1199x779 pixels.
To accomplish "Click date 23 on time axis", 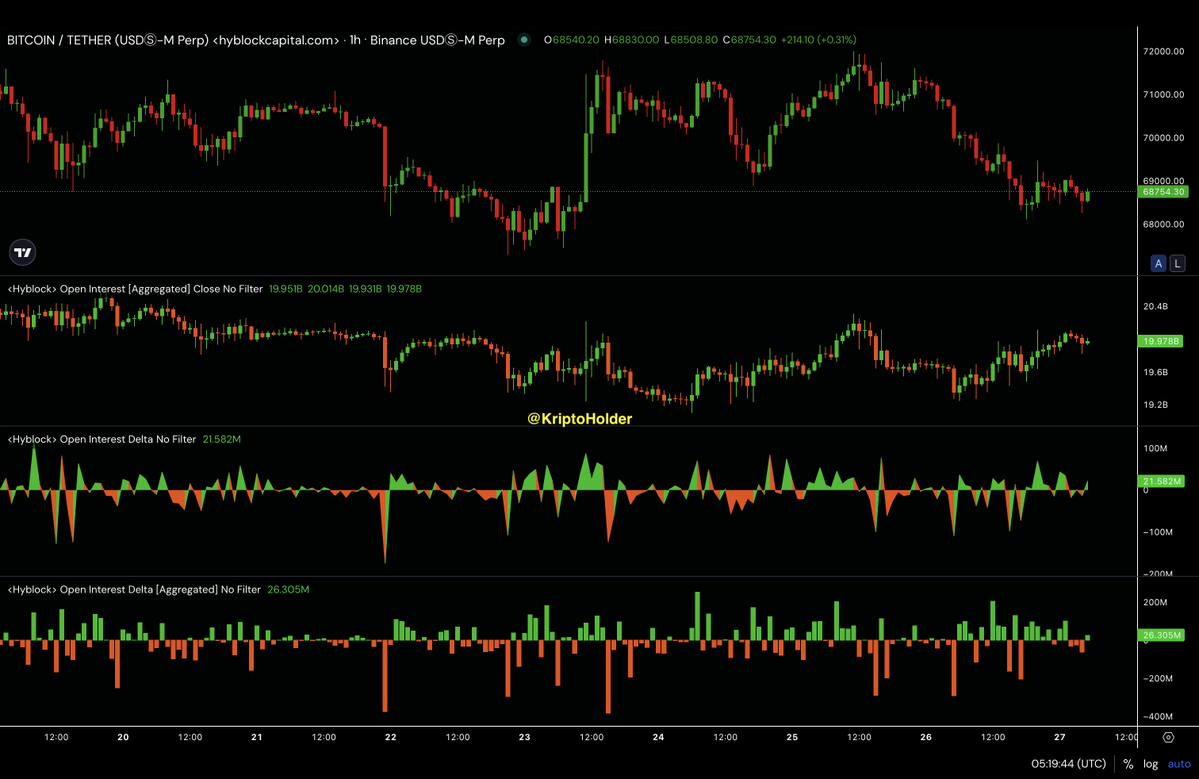I will [525, 737].
